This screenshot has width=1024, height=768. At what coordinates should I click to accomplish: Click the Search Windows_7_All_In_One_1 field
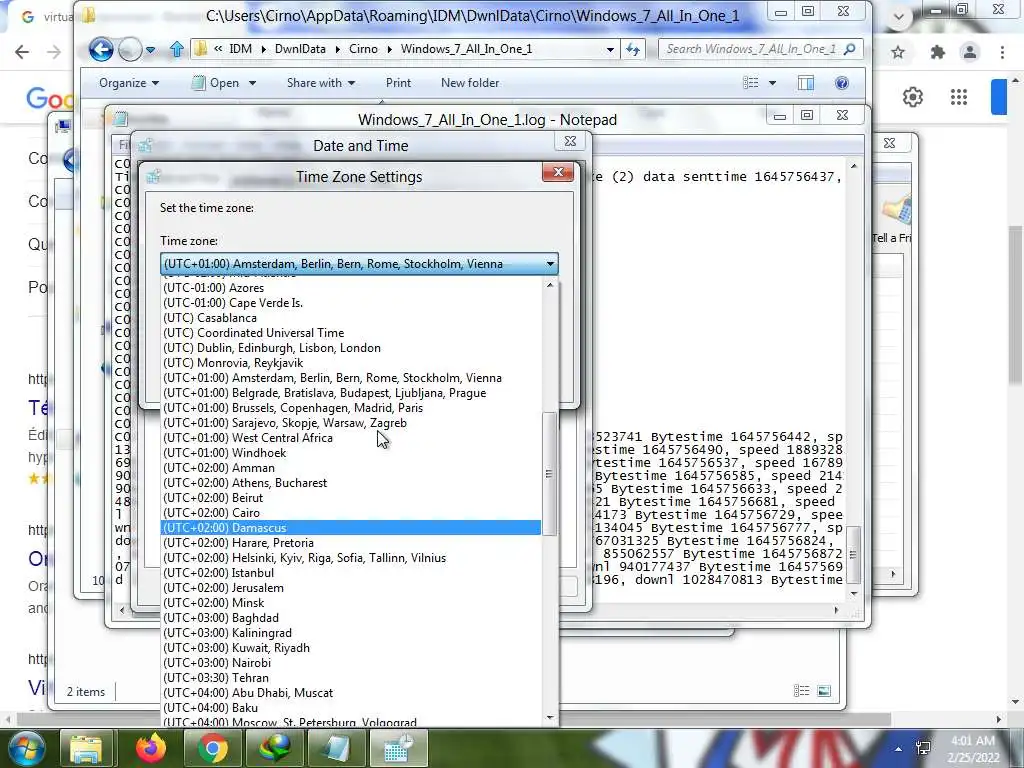click(x=751, y=49)
